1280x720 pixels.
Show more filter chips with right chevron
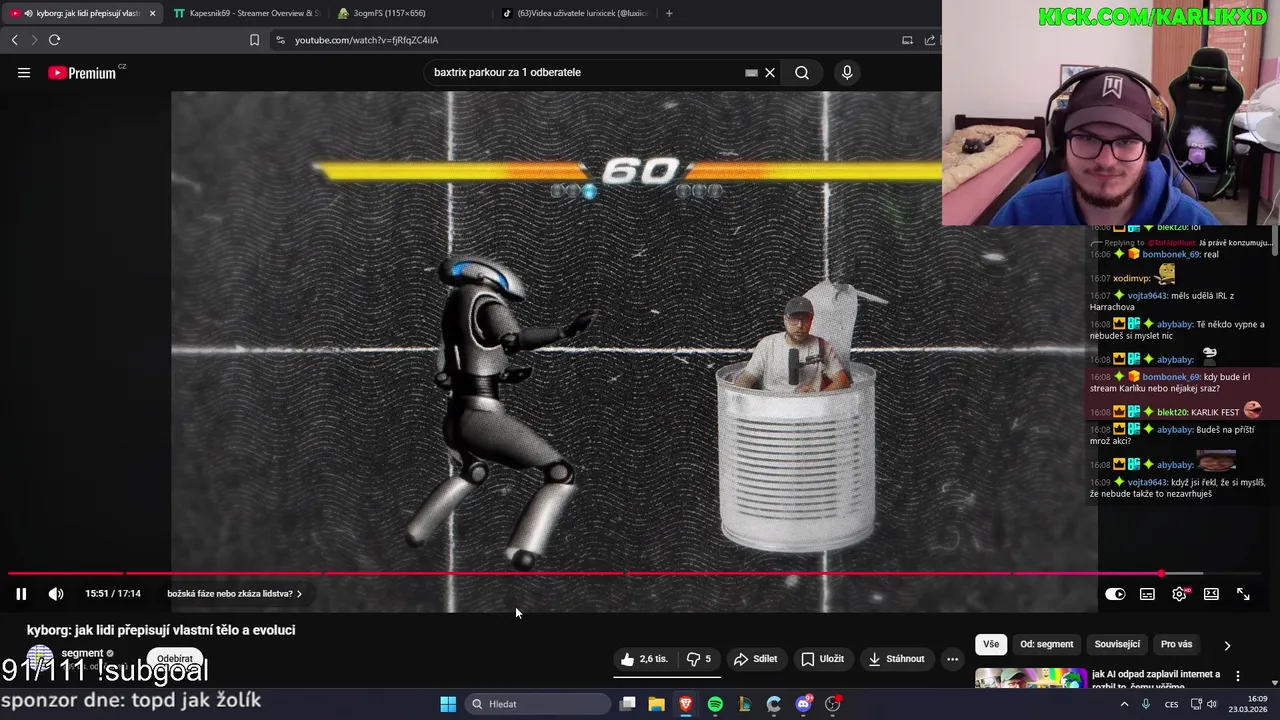click(1227, 645)
